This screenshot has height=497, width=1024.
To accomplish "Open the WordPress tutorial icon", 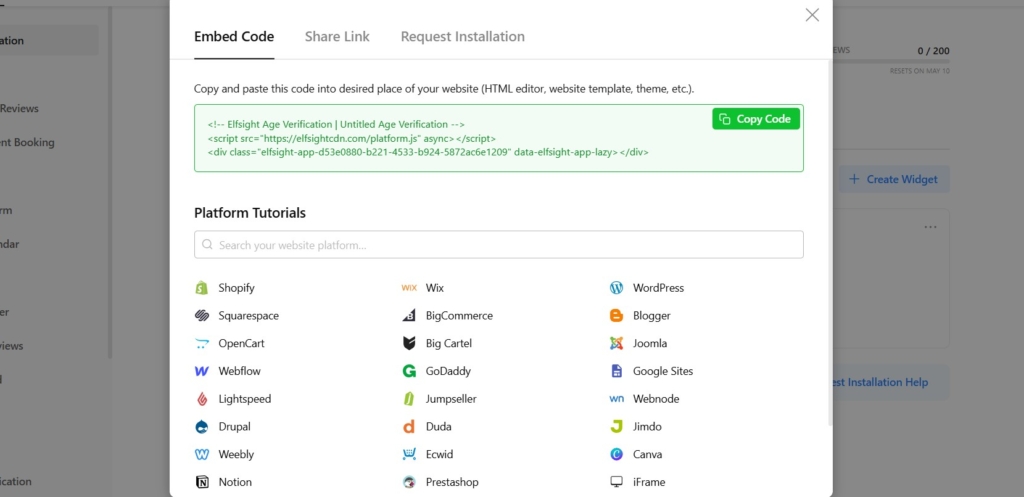I will pyautogui.click(x=616, y=288).
